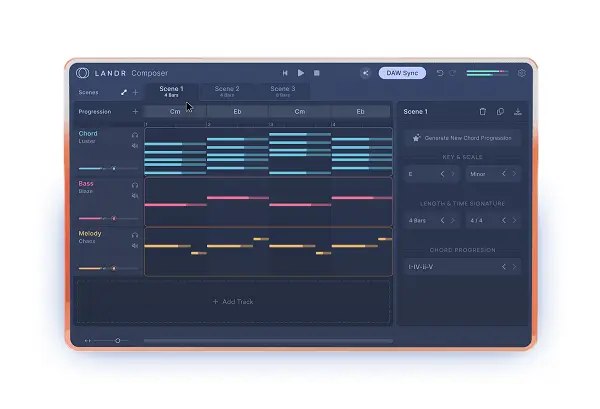
Task: Choose previous time signature before 4/4
Action: click(x=504, y=220)
